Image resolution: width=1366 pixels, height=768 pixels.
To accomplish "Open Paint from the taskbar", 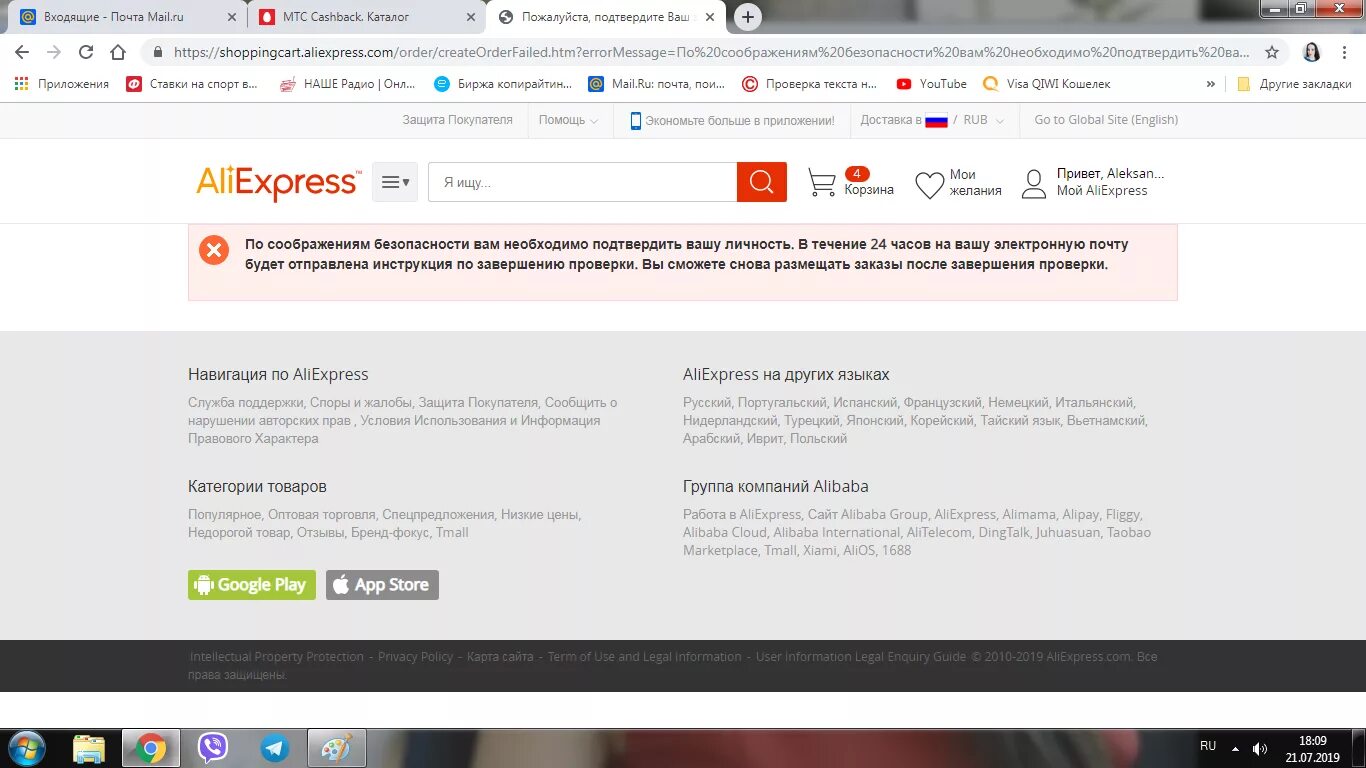I will point(336,748).
